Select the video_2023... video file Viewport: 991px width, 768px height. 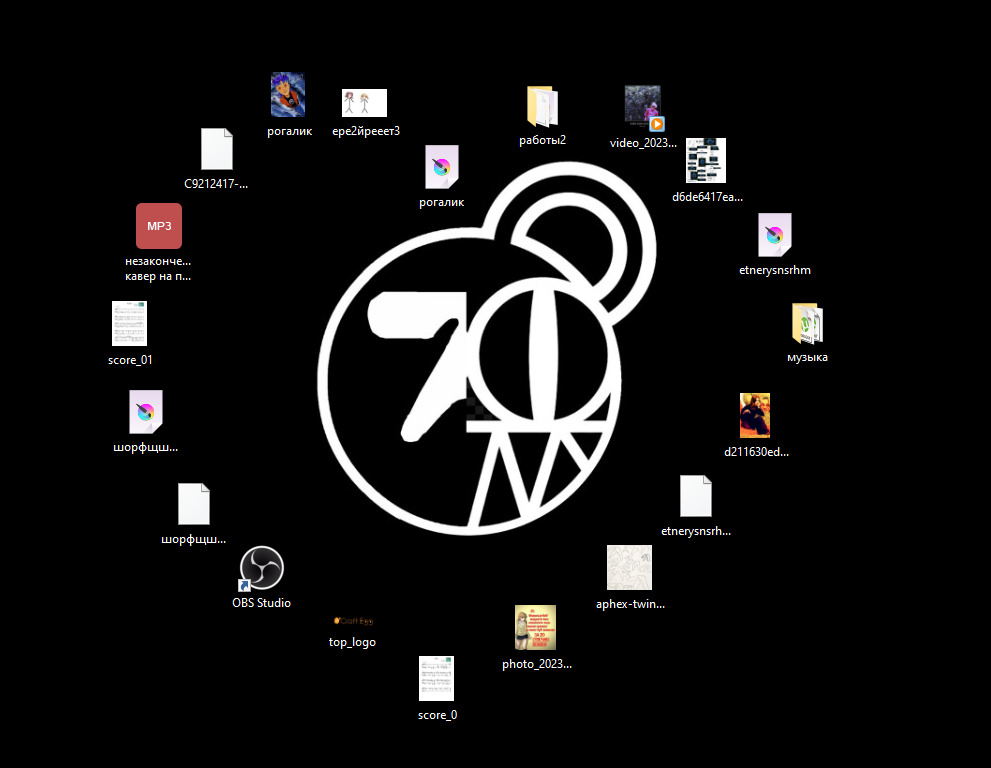coord(643,107)
